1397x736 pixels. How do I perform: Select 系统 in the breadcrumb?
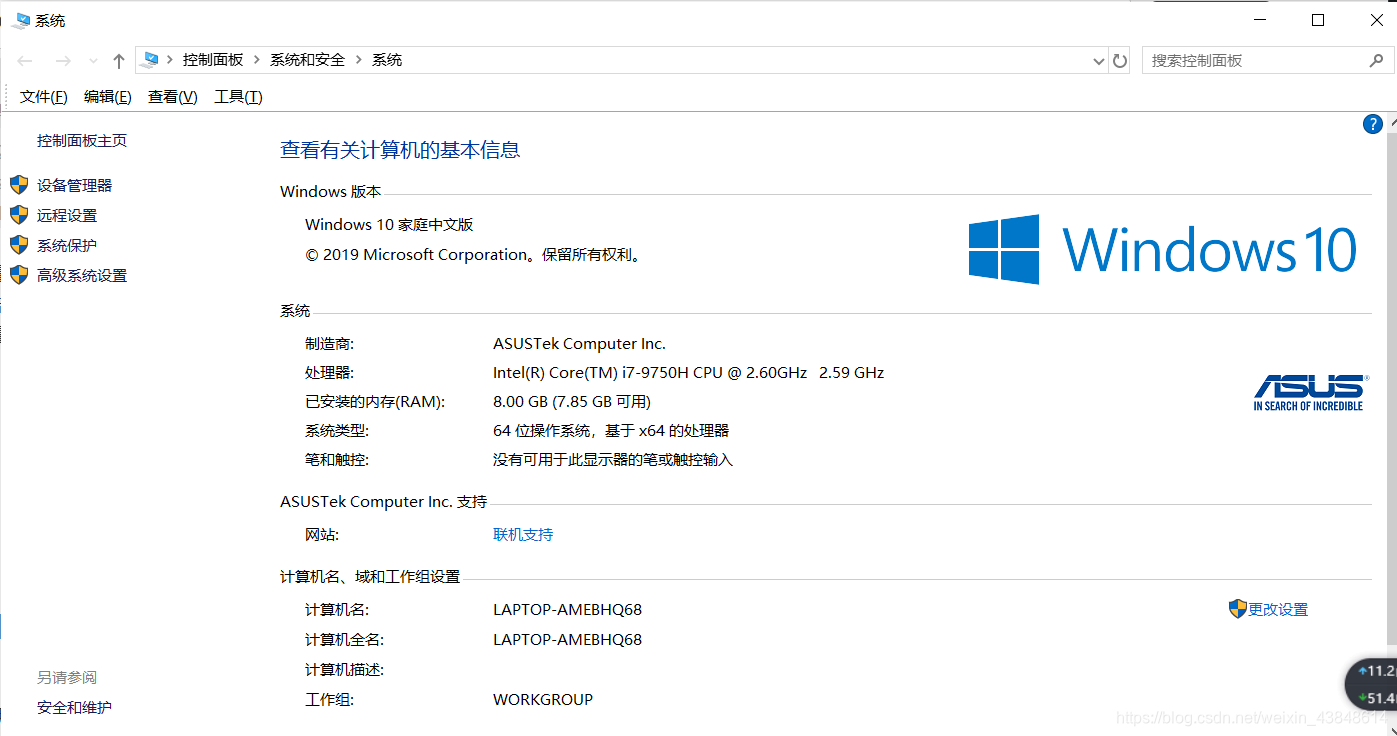387,60
